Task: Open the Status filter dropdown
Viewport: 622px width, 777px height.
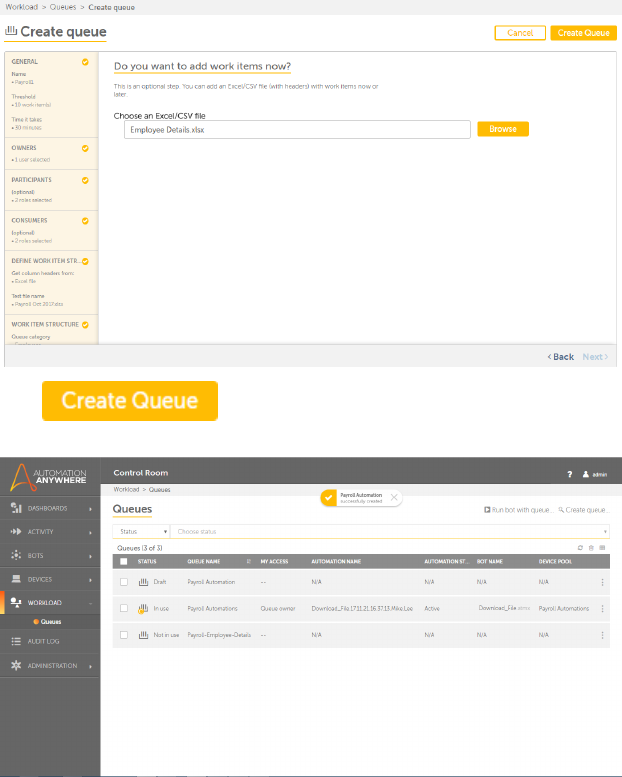Action: (141, 531)
